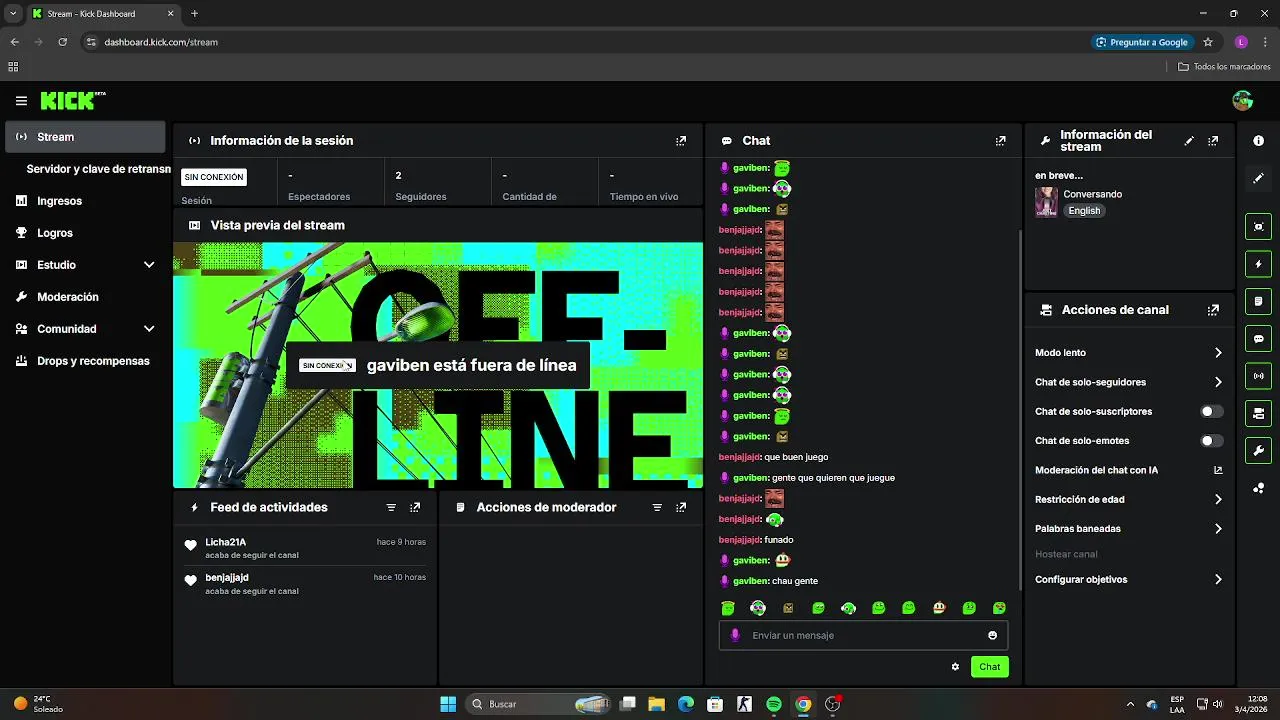The width and height of the screenshot is (1280, 720).
Task: Open Todos los marcadores folder
Action: coord(1224,67)
